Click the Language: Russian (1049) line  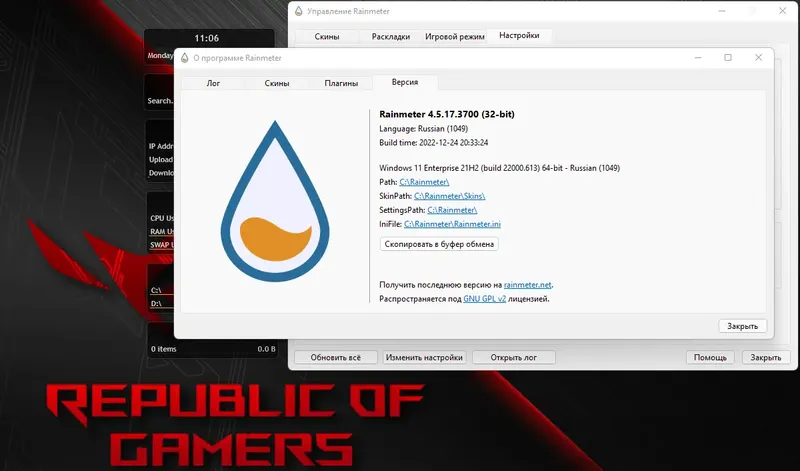click(x=423, y=129)
